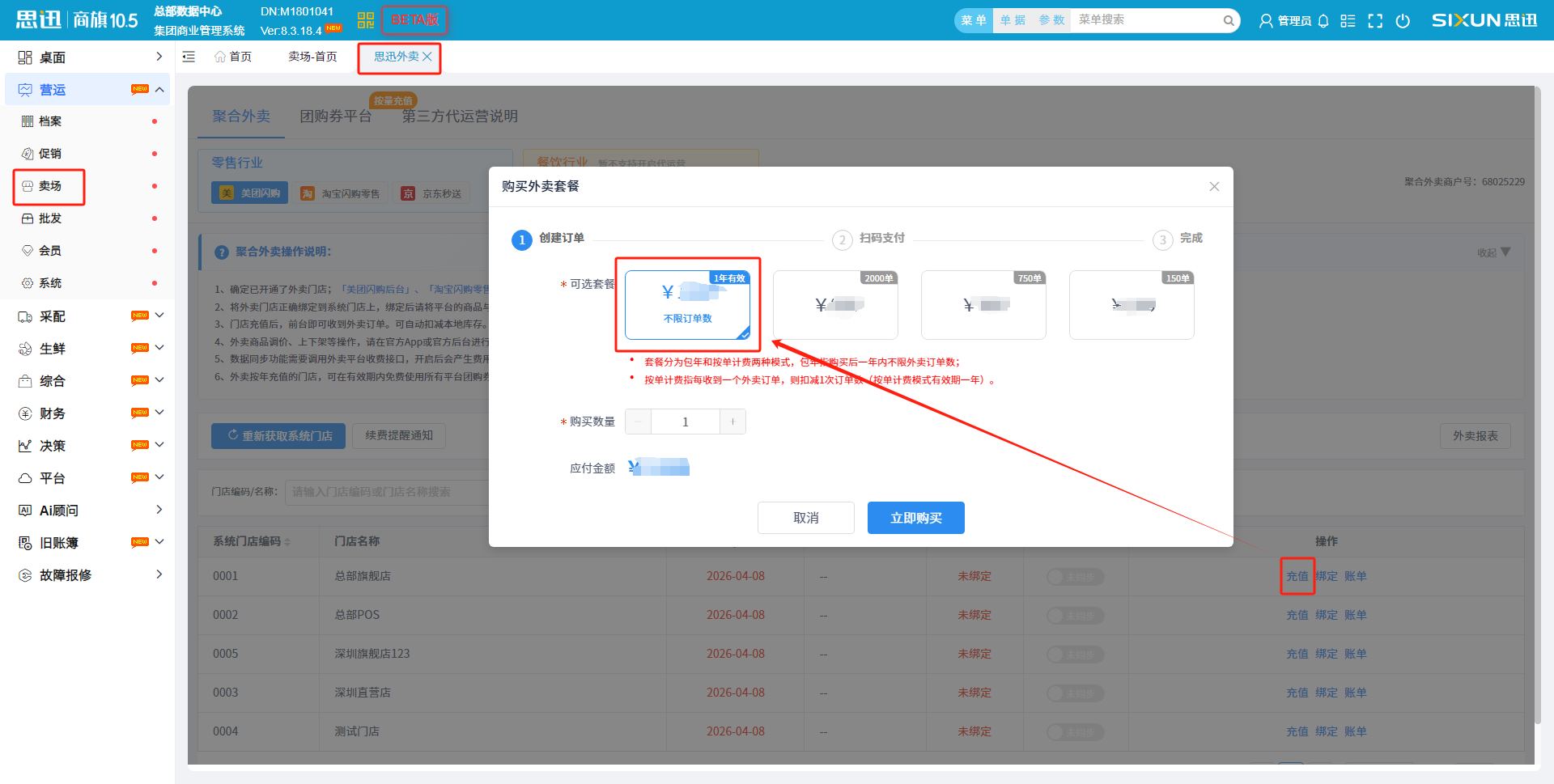1554x784 pixels.
Task: Open the 管理员 user account icon
Action: pyautogui.click(x=1266, y=21)
